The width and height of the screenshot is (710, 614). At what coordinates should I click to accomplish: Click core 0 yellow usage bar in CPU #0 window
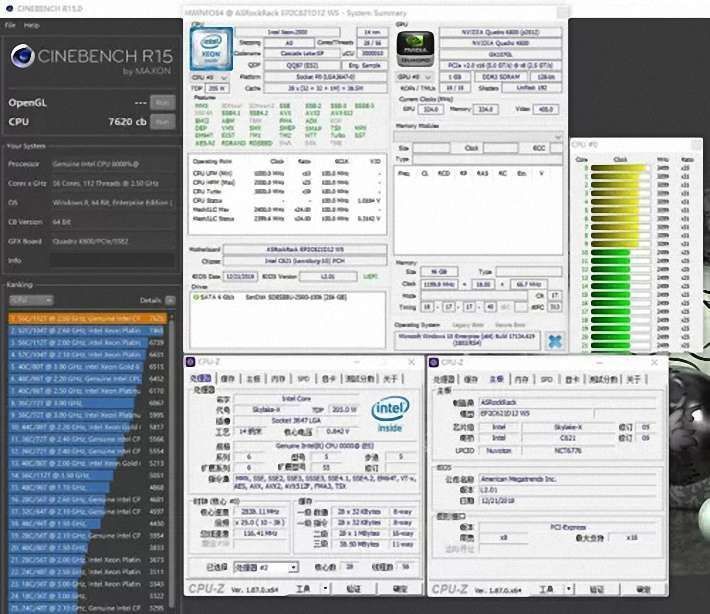619,168
